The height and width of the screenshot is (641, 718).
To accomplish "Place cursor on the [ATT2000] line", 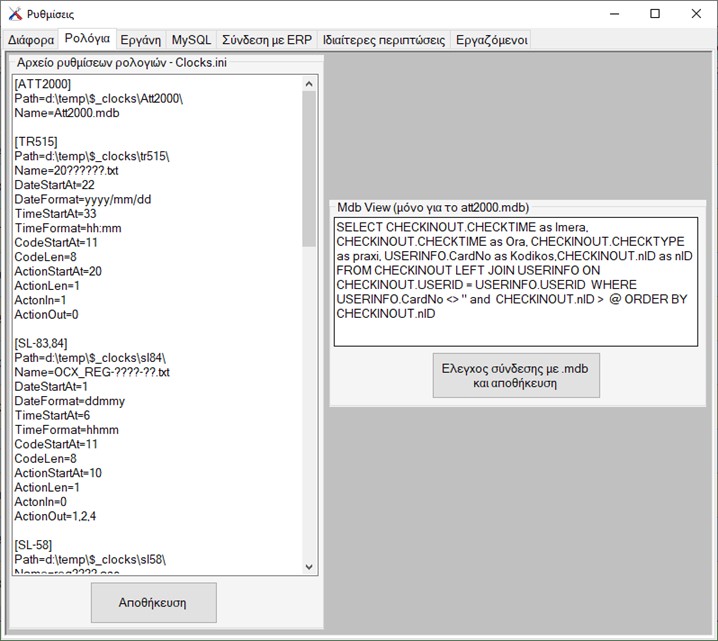I will [x=42, y=85].
